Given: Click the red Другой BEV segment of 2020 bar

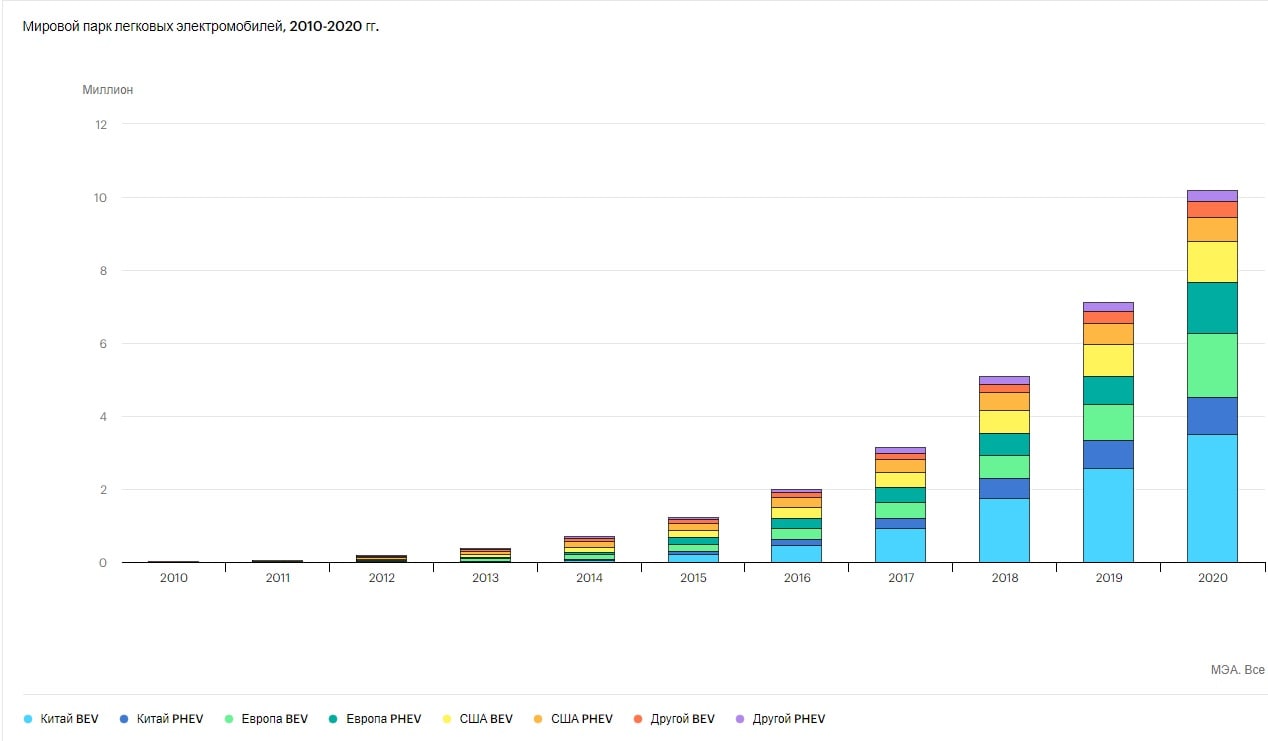Looking at the screenshot, I should pos(1212,209).
